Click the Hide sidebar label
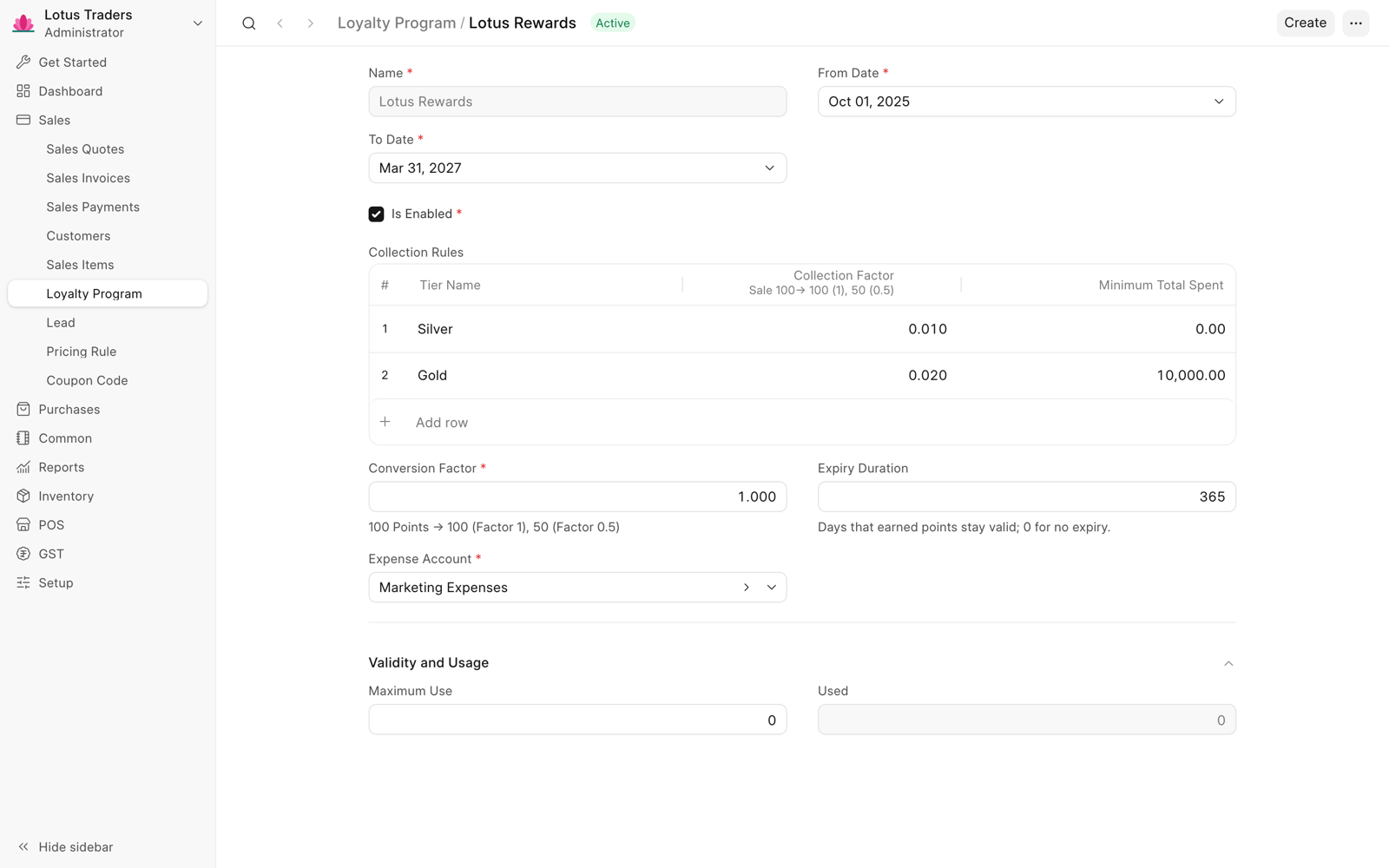1389x868 pixels. tap(76, 847)
